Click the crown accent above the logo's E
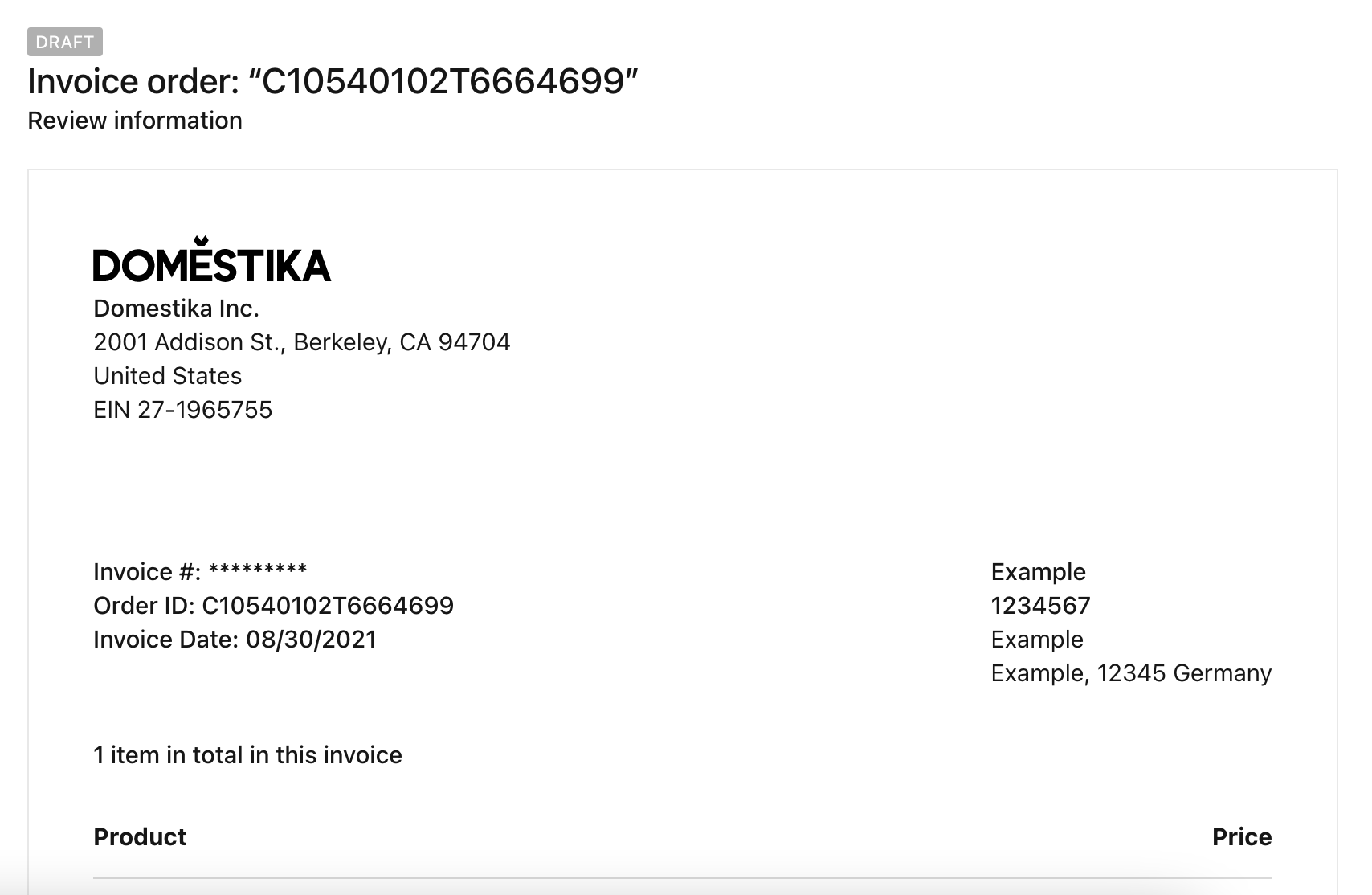This screenshot has height=895, width=1372. pyautogui.click(x=201, y=240)
